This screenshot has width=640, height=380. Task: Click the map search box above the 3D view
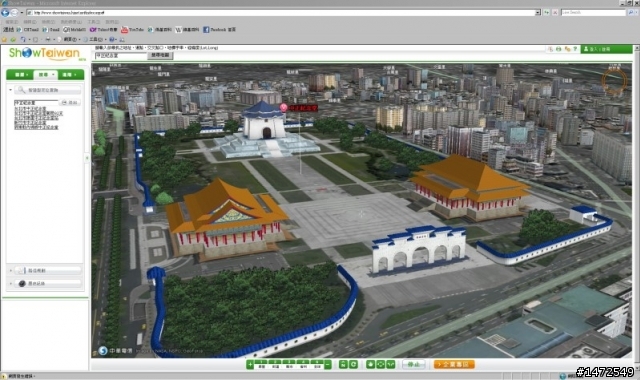pos(121,56)
